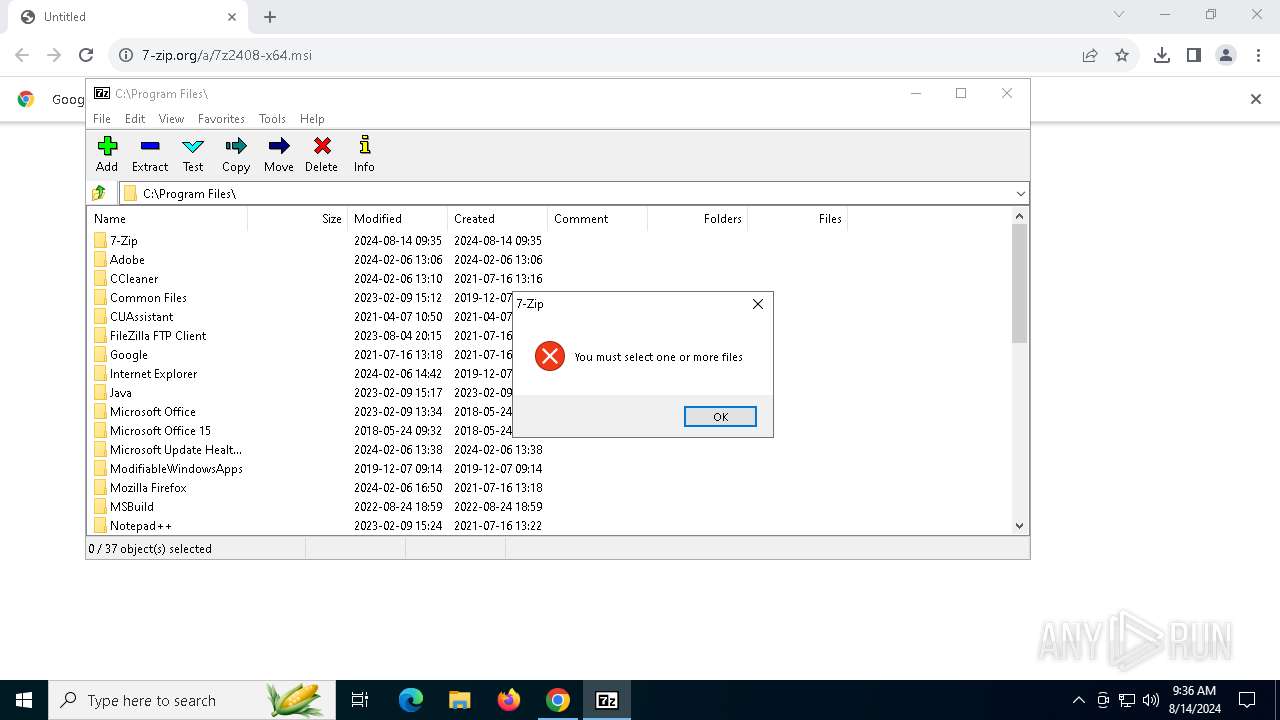The image size is (1280, 720).
Task: Sort by the Comment column header
Action: point(597,218)
